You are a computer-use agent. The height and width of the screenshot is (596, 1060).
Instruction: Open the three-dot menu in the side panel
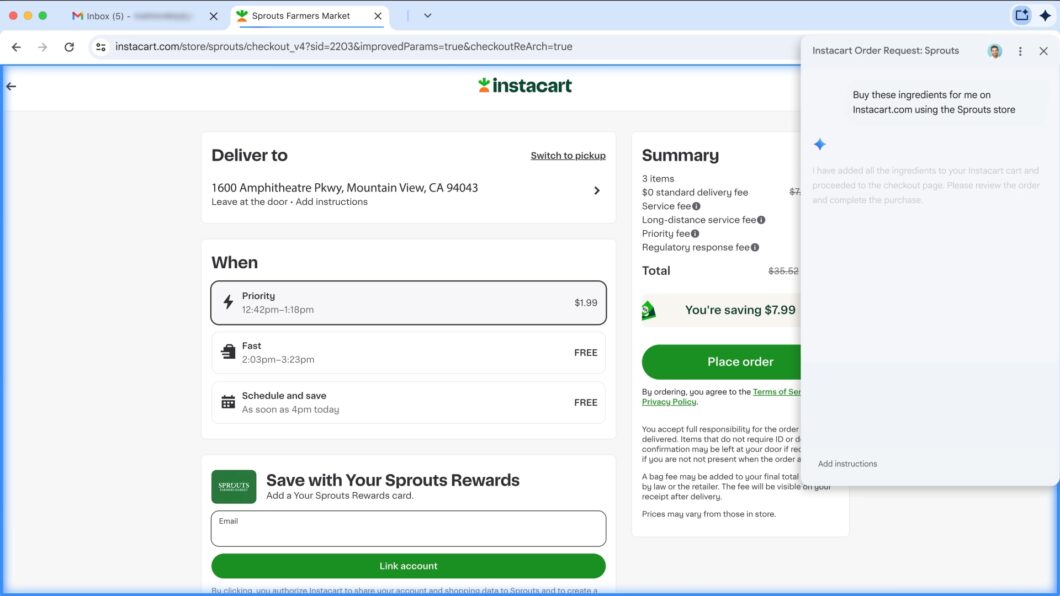point(1018,50)
